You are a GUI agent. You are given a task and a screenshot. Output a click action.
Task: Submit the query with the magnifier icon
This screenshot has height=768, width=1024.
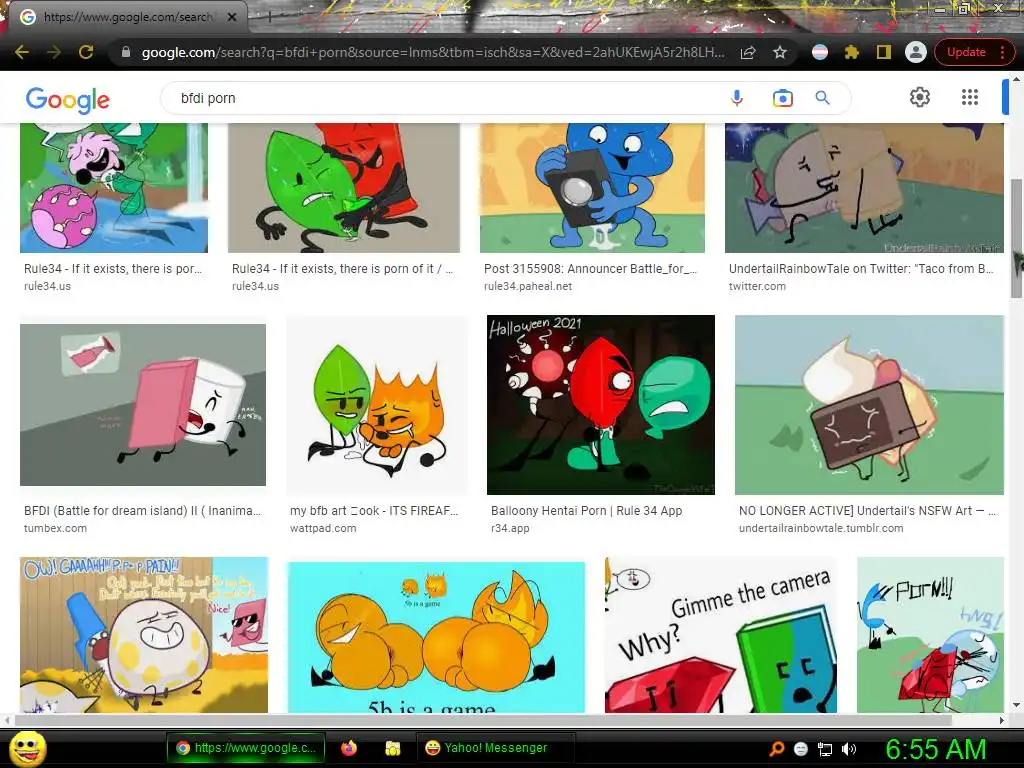[x=822, y=98]
